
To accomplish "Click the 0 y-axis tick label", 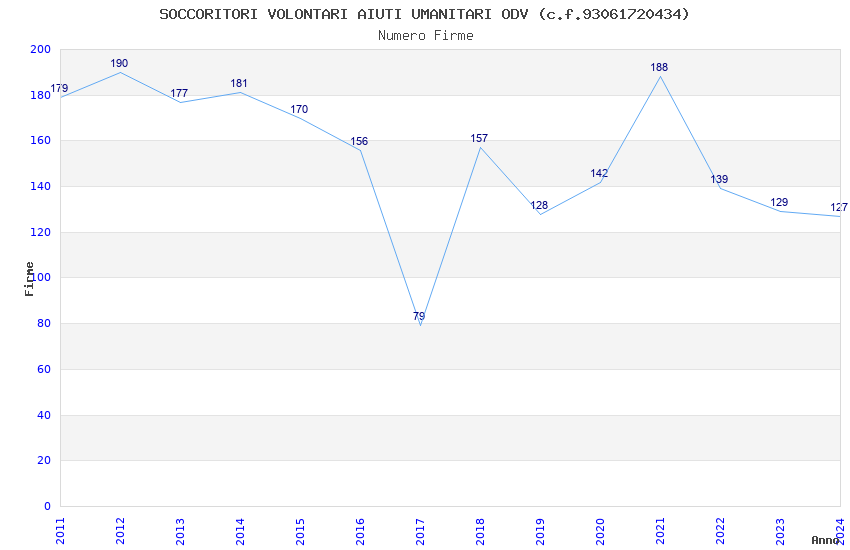I will click(x=48, y=507).
